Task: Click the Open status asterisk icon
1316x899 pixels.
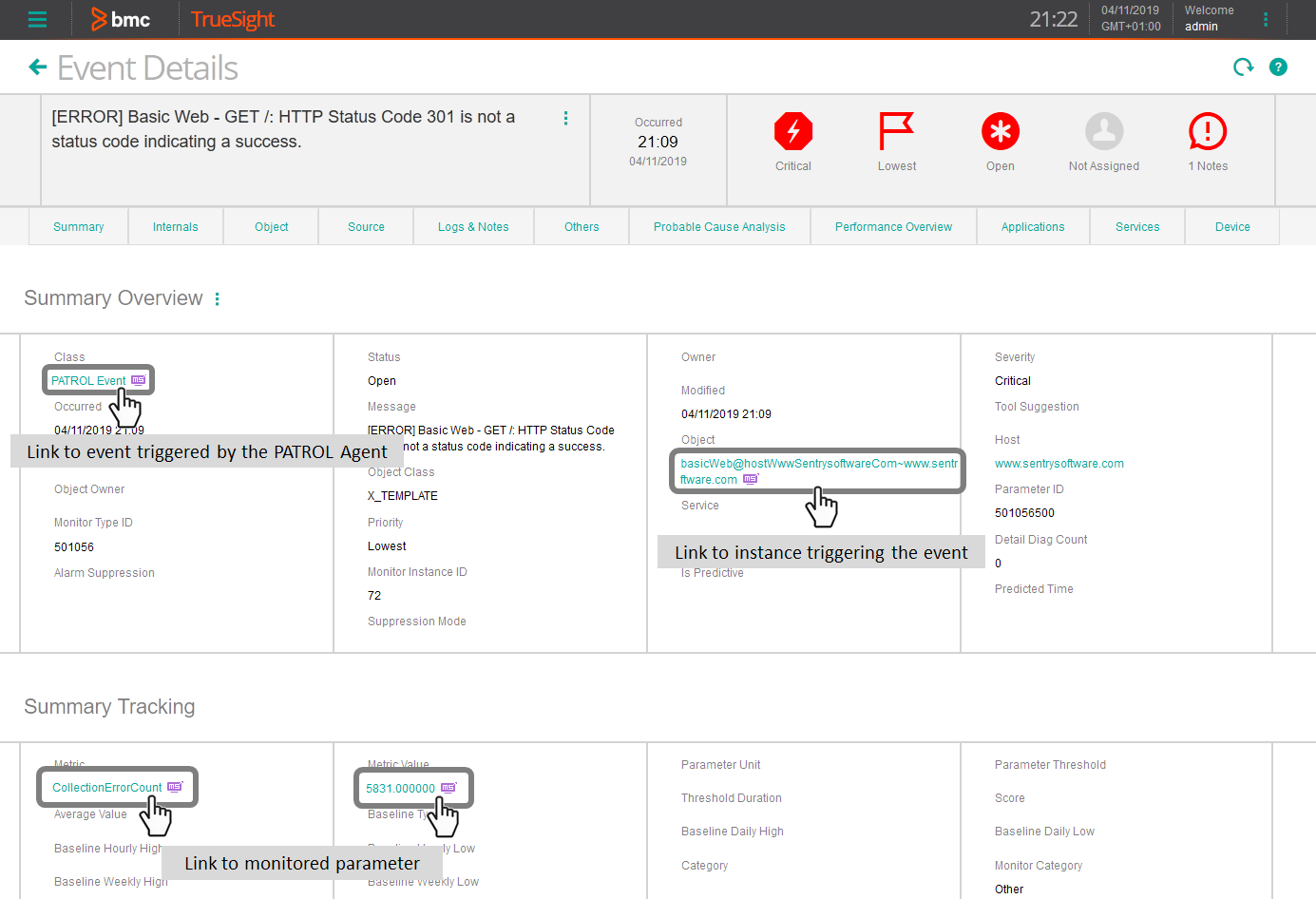Action: 1000,132
